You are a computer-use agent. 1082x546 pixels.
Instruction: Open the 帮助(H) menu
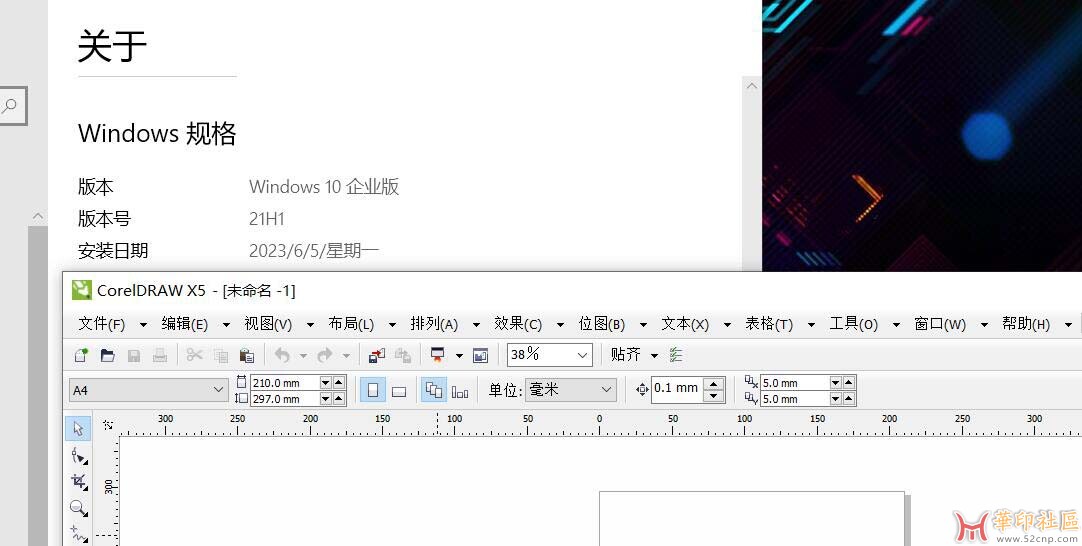tap(1026, 324)
